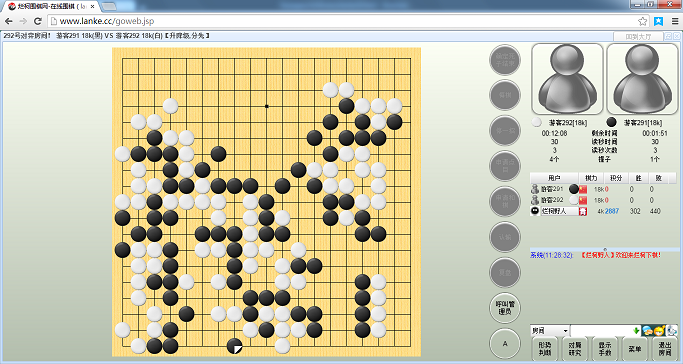683x364 pixels.
Task: Reload the page with browser refresh
Action: (x=38, y=21)
